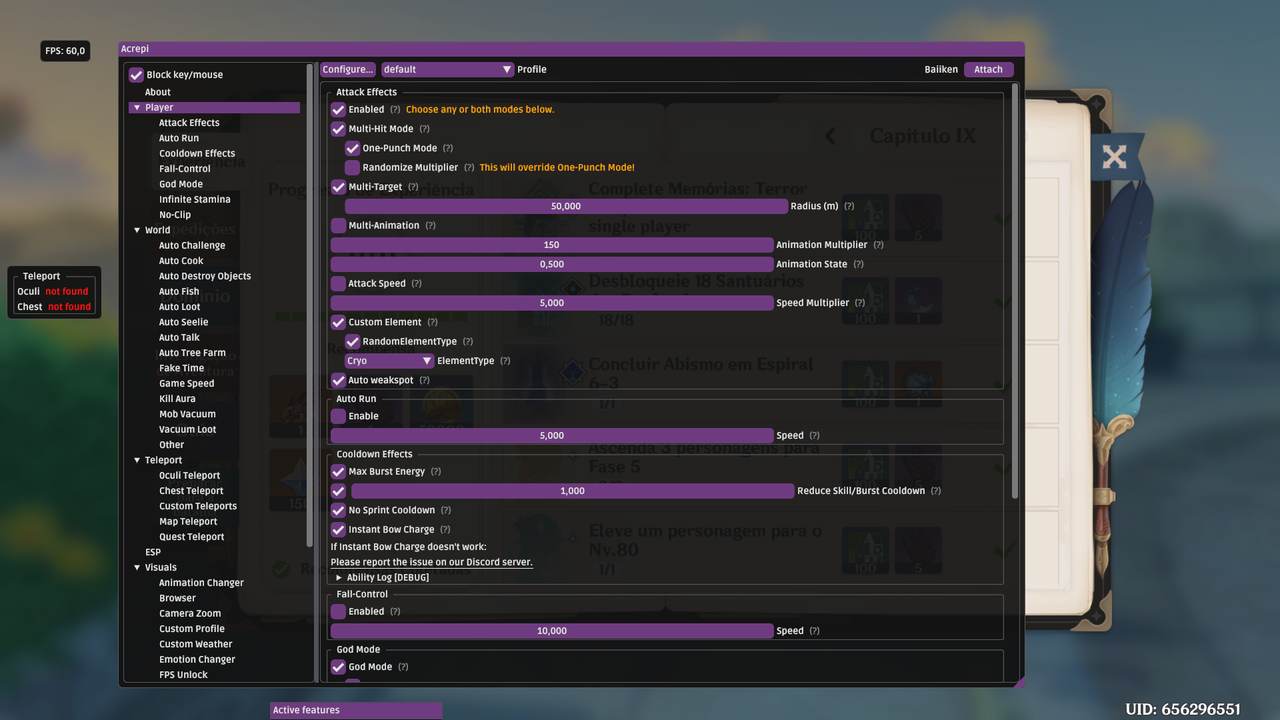
Task: Open FPS Unlock sidebar entry
Action: click(184, 675)
